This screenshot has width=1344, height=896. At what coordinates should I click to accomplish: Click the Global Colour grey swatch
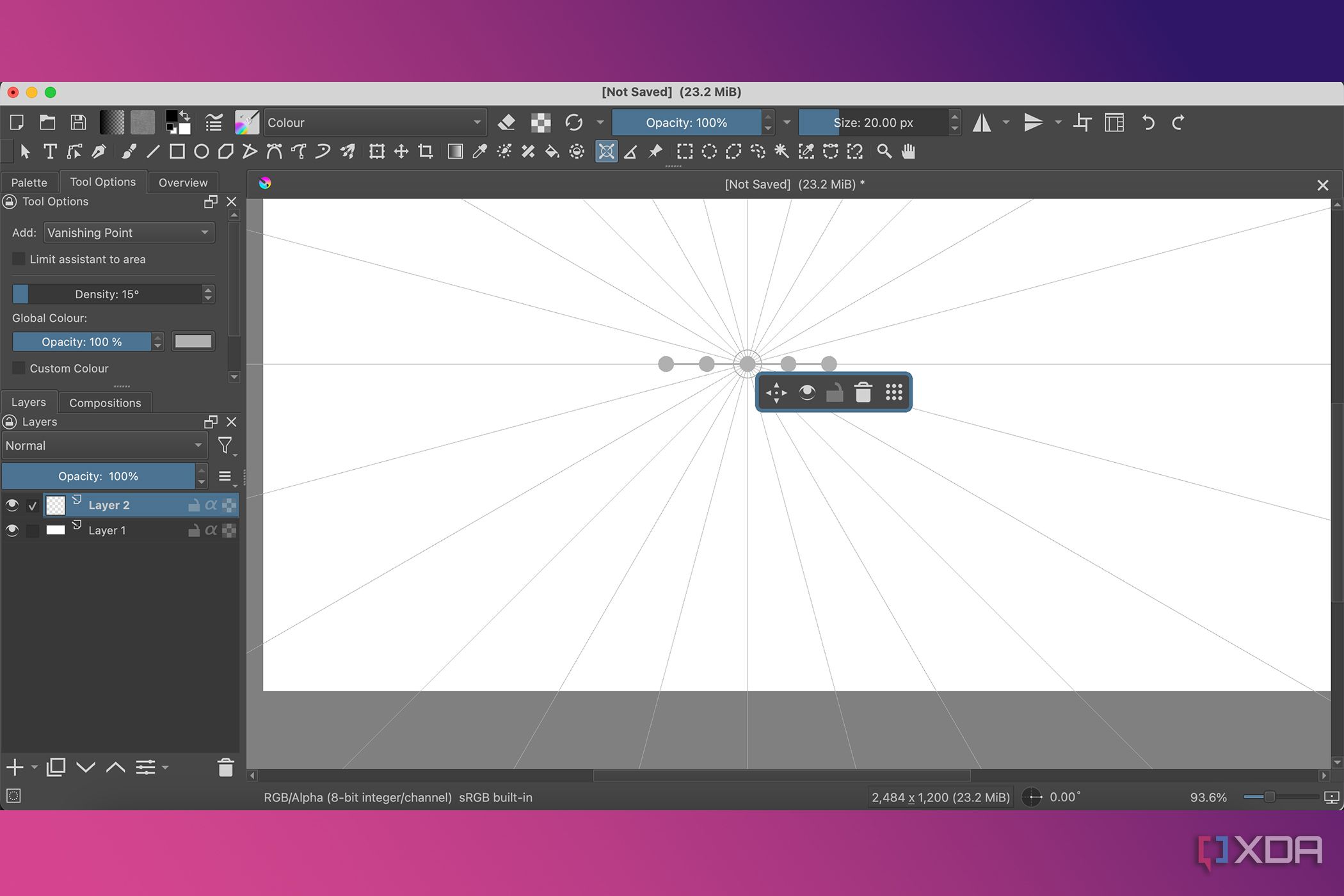point(193,342)
